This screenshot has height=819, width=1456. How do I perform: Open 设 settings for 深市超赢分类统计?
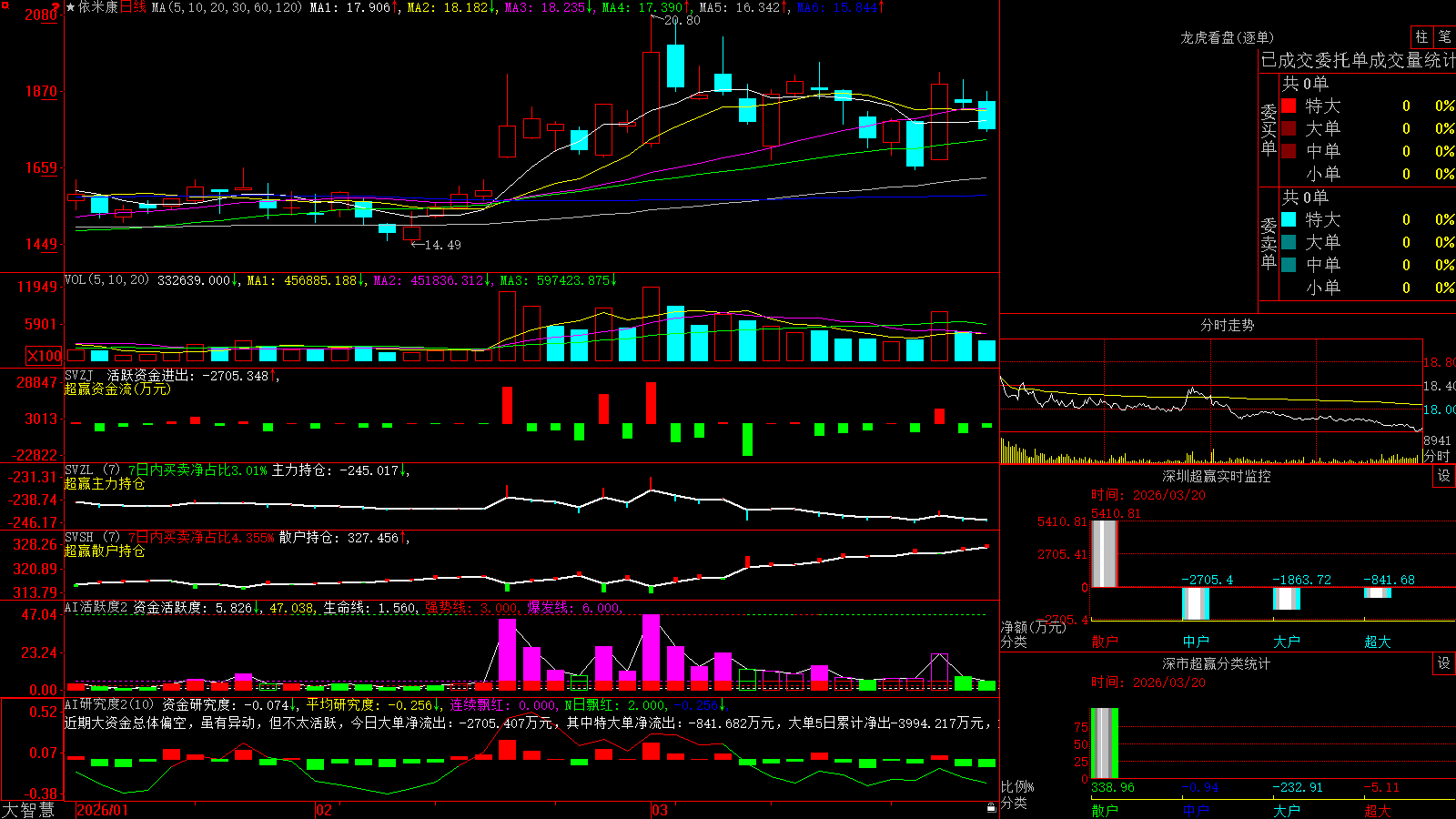pyautogui.click(x=1444, y=663)
